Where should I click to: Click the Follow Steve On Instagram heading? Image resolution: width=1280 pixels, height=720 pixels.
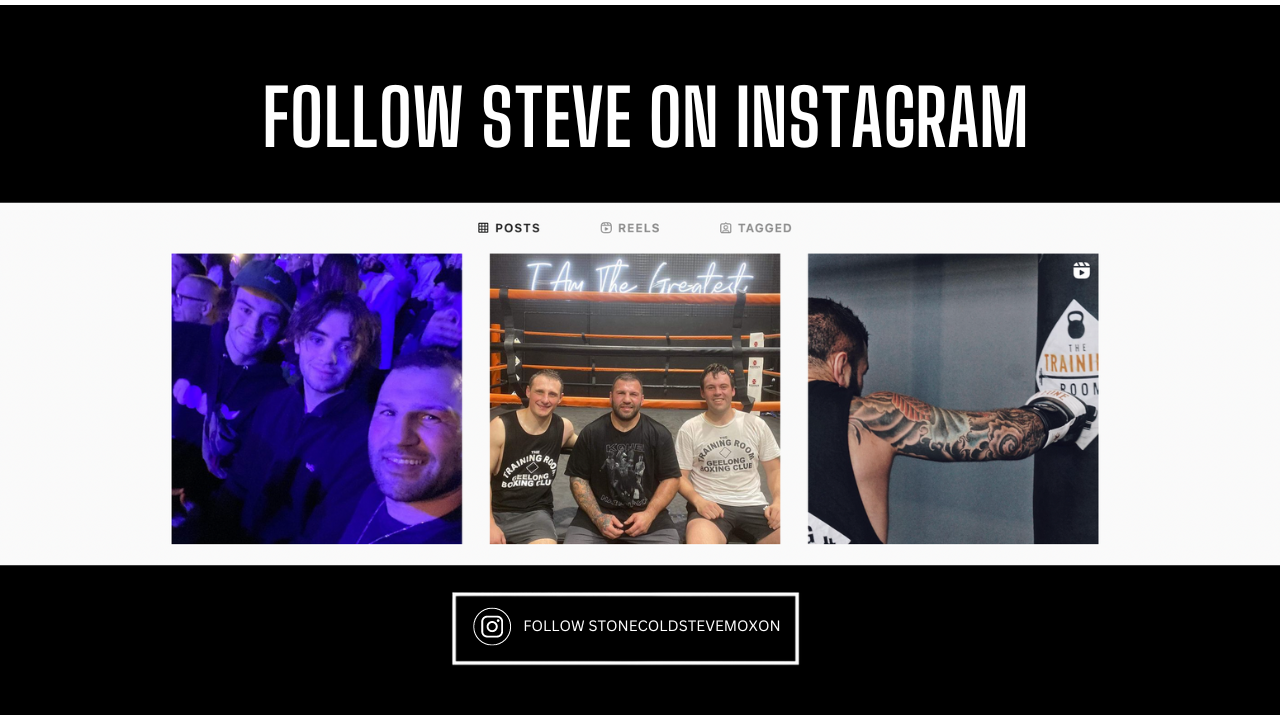coord(645,118)
